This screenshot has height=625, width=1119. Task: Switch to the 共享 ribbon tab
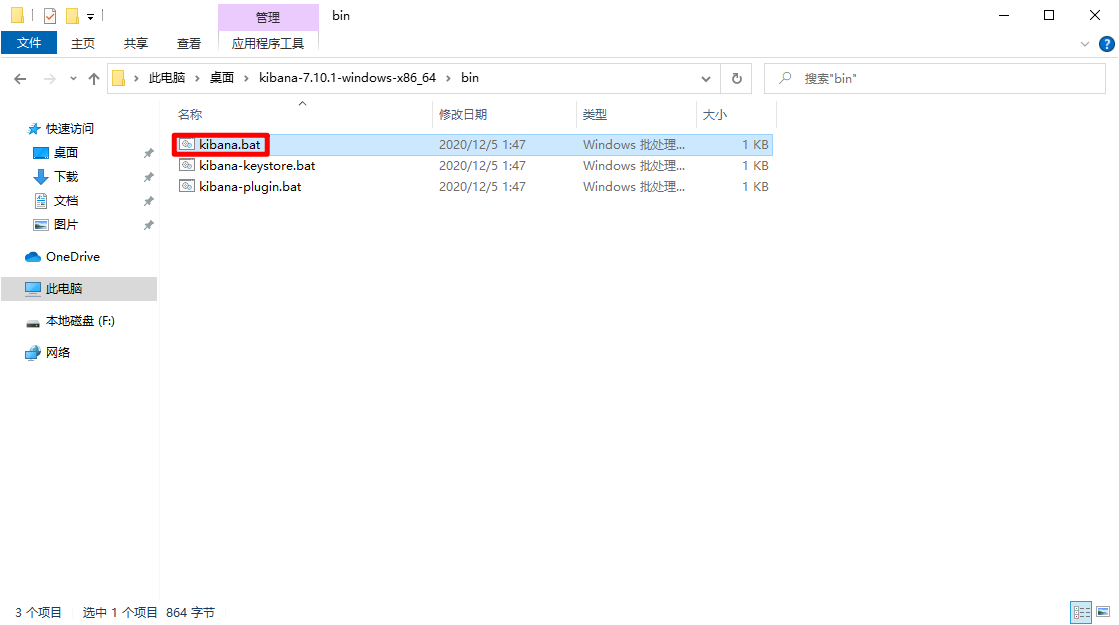[x=136, y=44]
